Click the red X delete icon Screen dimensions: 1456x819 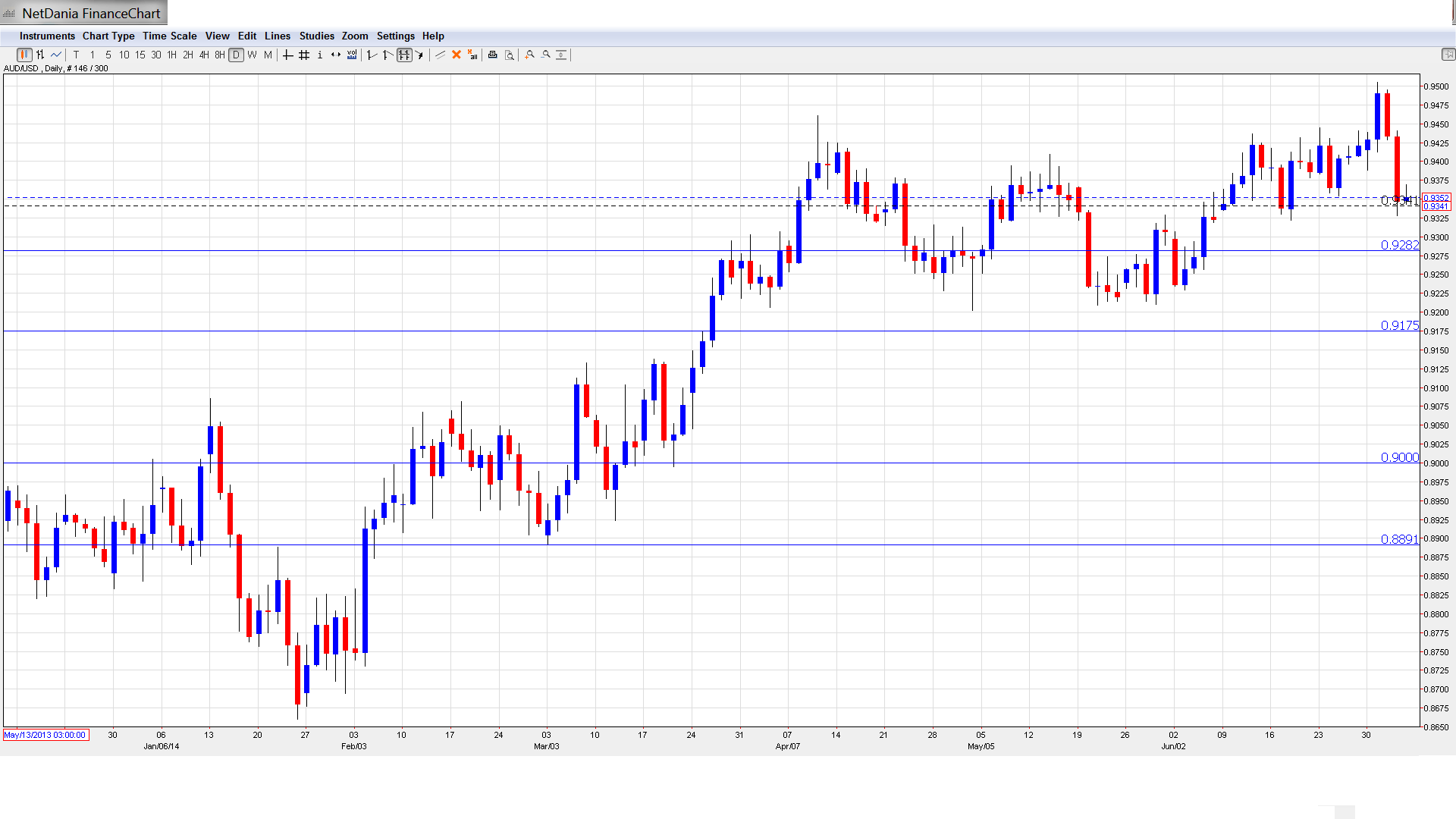click(457, 55)
